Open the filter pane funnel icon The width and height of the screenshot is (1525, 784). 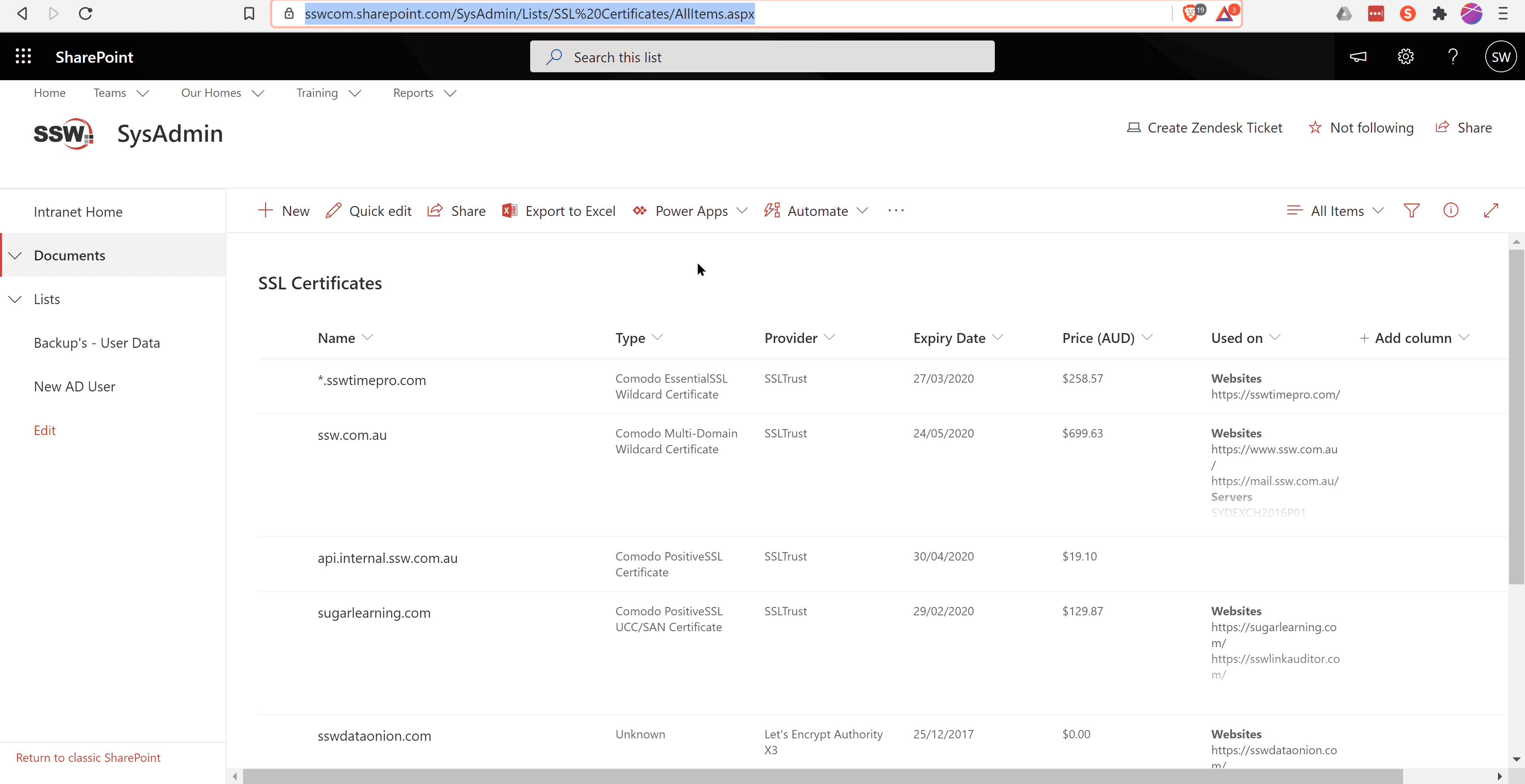point(1411,211)
